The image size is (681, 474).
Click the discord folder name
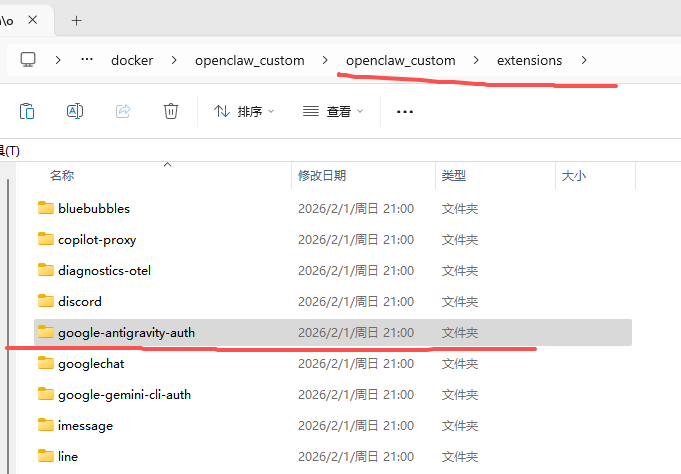click(x=79, y=302)
